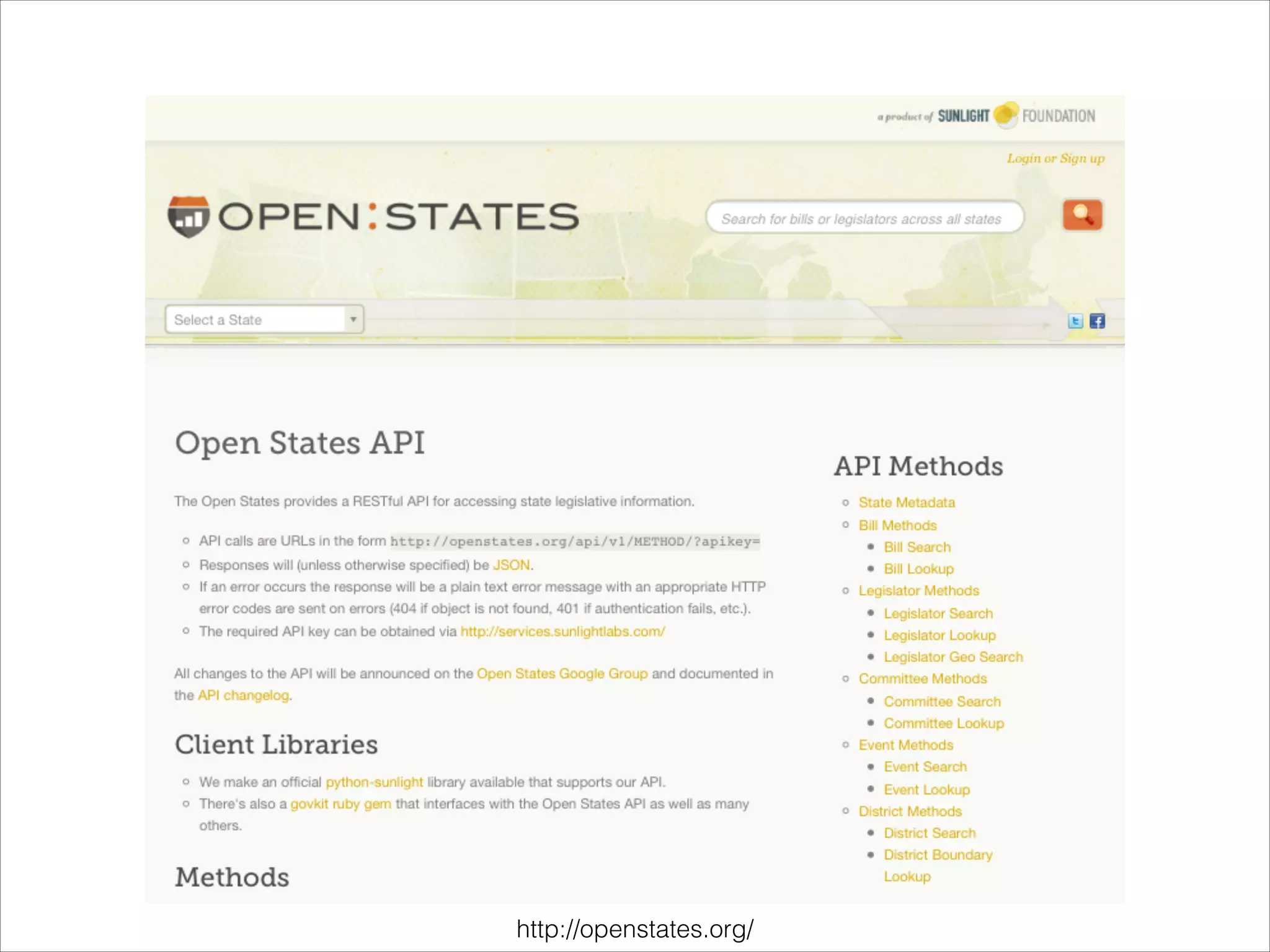
Task: Open the District Search method
Action: 930,833
